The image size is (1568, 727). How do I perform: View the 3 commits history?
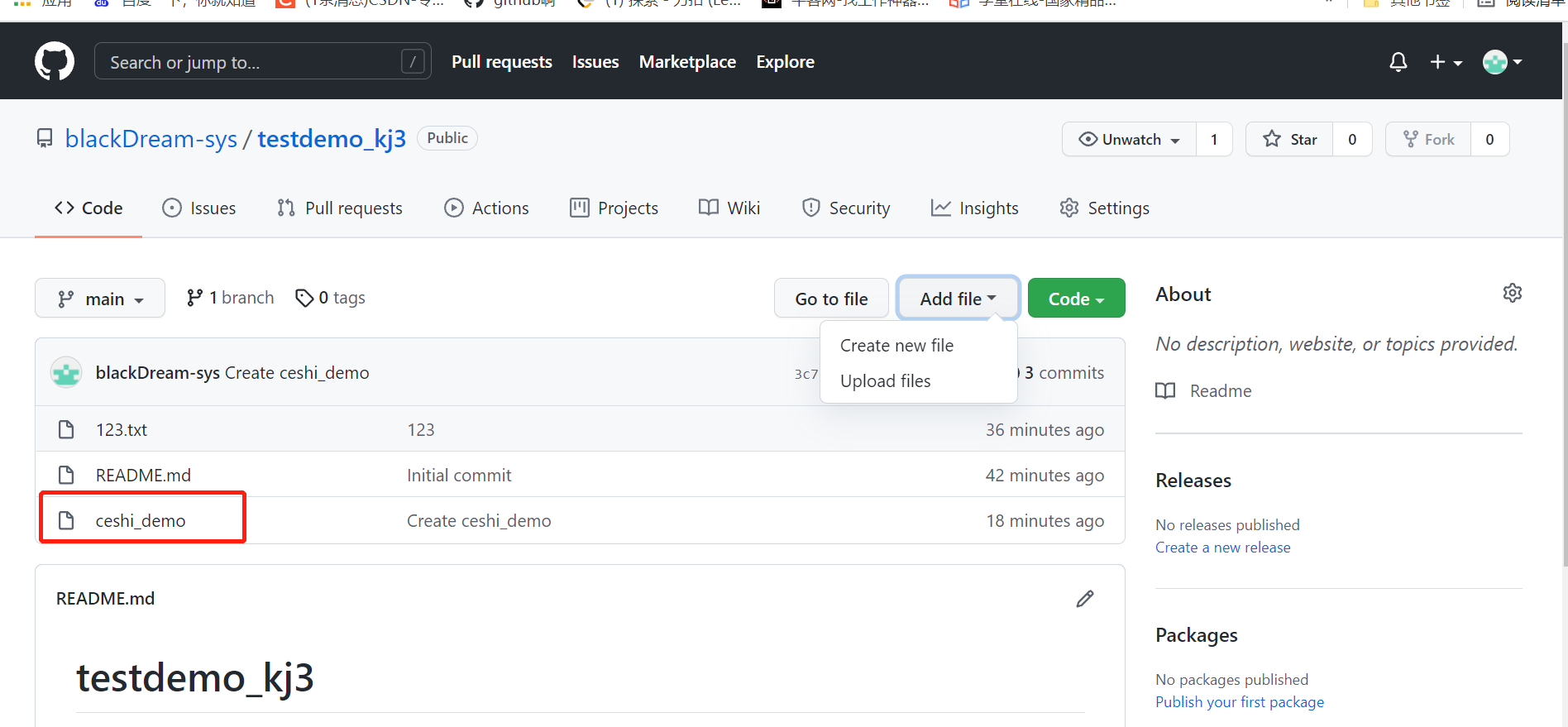tap(1064, 373)
